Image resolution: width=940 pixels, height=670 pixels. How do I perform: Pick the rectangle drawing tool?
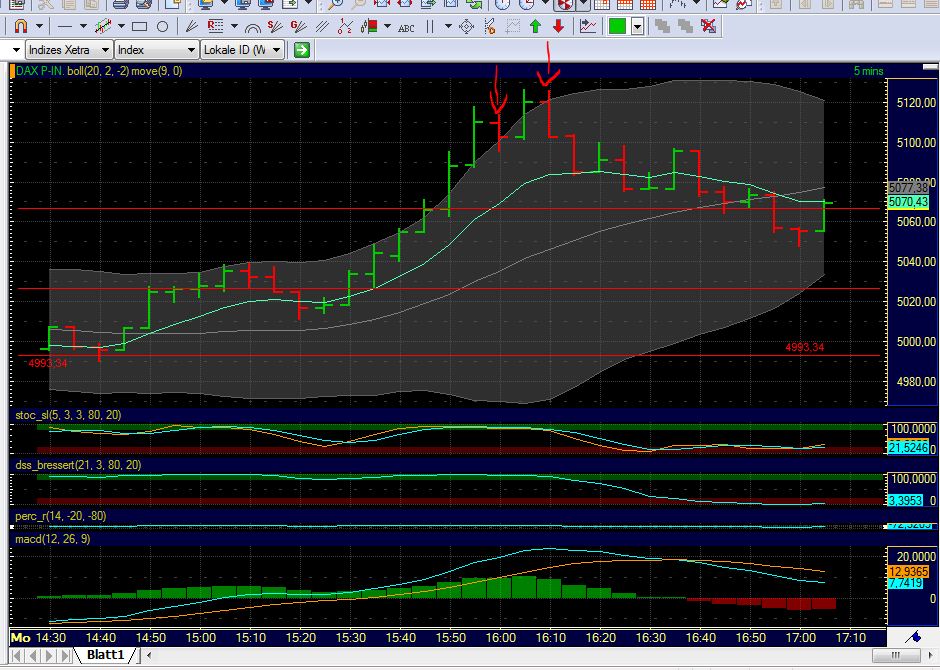coord(140,27)
